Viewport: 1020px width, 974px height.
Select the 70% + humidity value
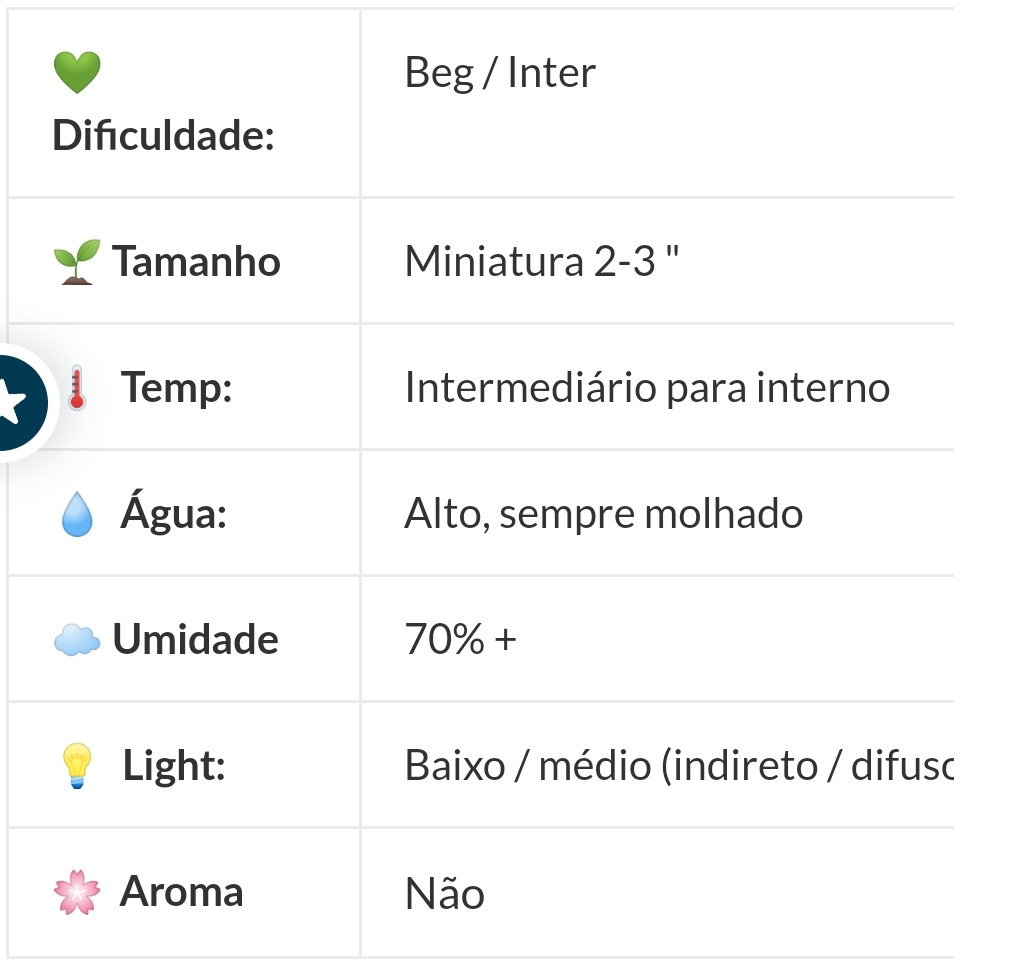tap(461, 640)
